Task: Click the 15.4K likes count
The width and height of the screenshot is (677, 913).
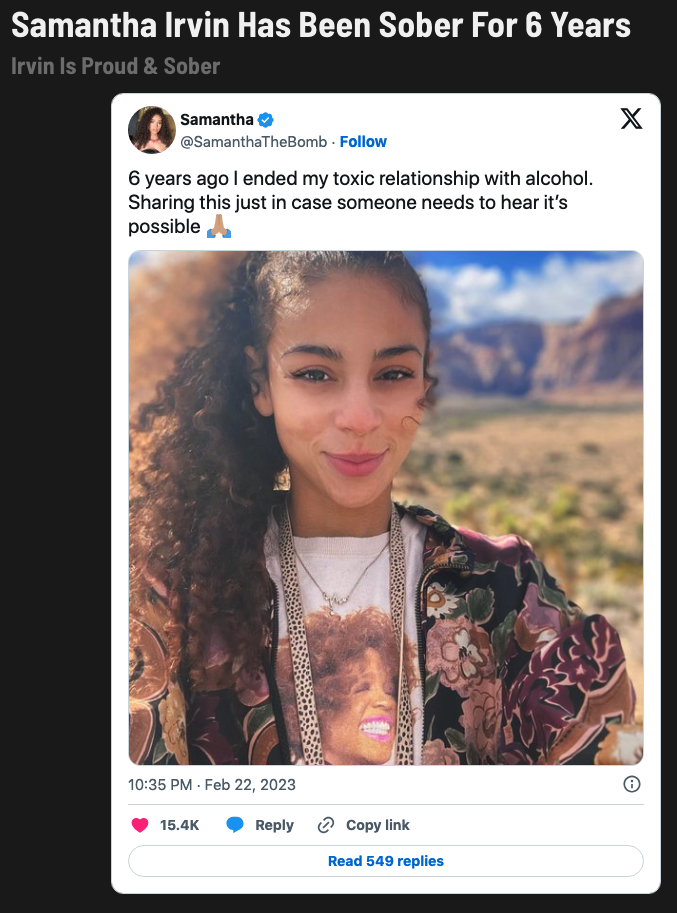Action: click(x=180, y=825)
